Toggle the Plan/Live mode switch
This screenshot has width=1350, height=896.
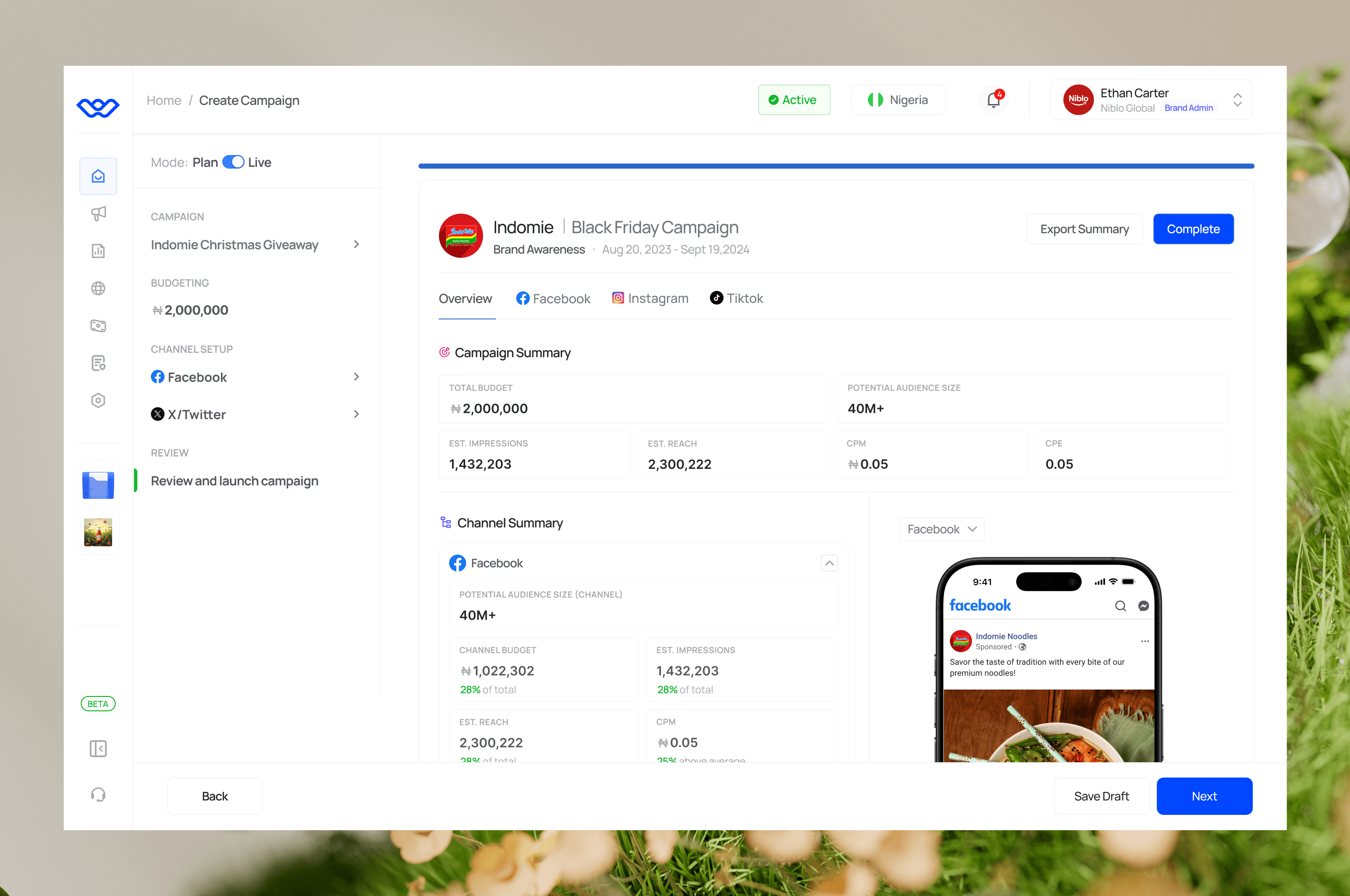pyautogui.click(x=233, y=162)
